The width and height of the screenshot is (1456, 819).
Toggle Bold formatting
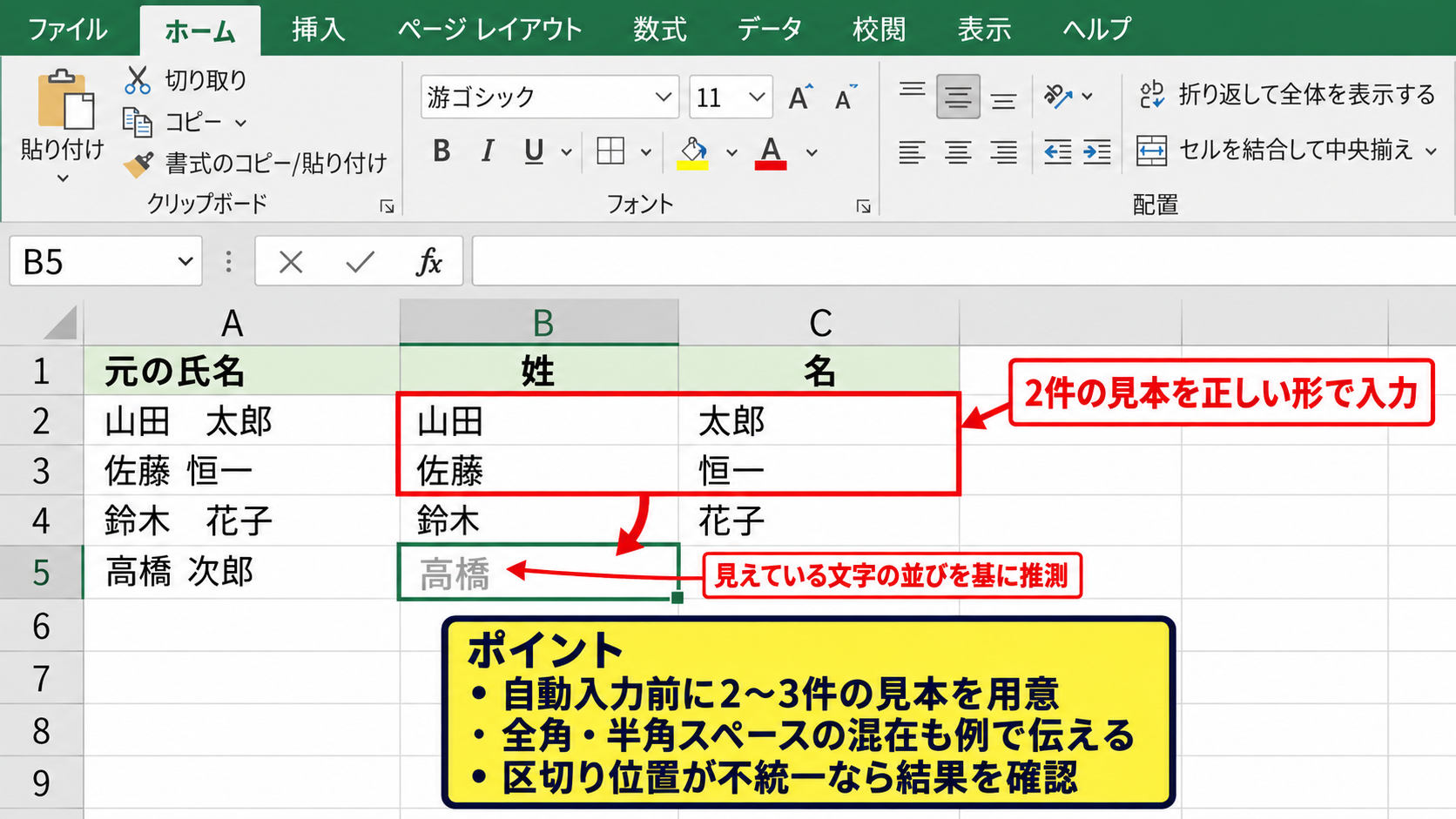click(x=442, y=151)
